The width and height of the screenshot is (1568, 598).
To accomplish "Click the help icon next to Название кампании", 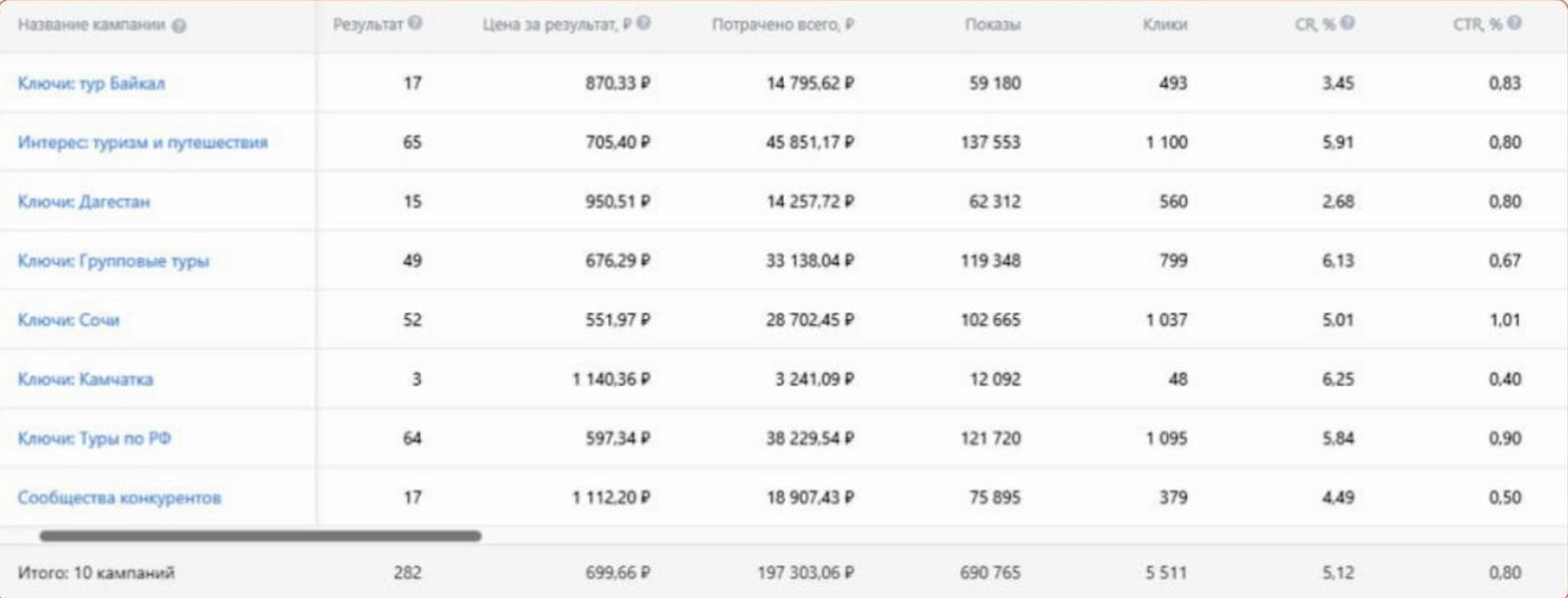I will click(179, 26).
